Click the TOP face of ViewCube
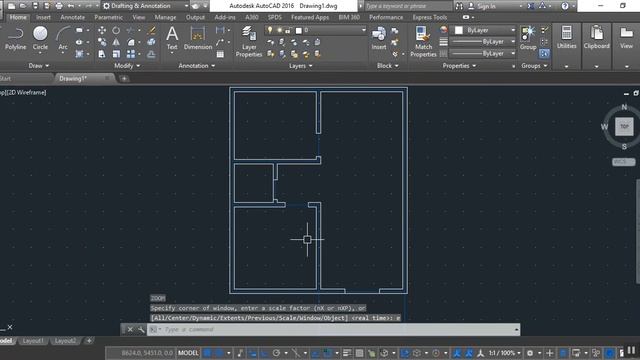Screen dimensions: 640x360 624,127
